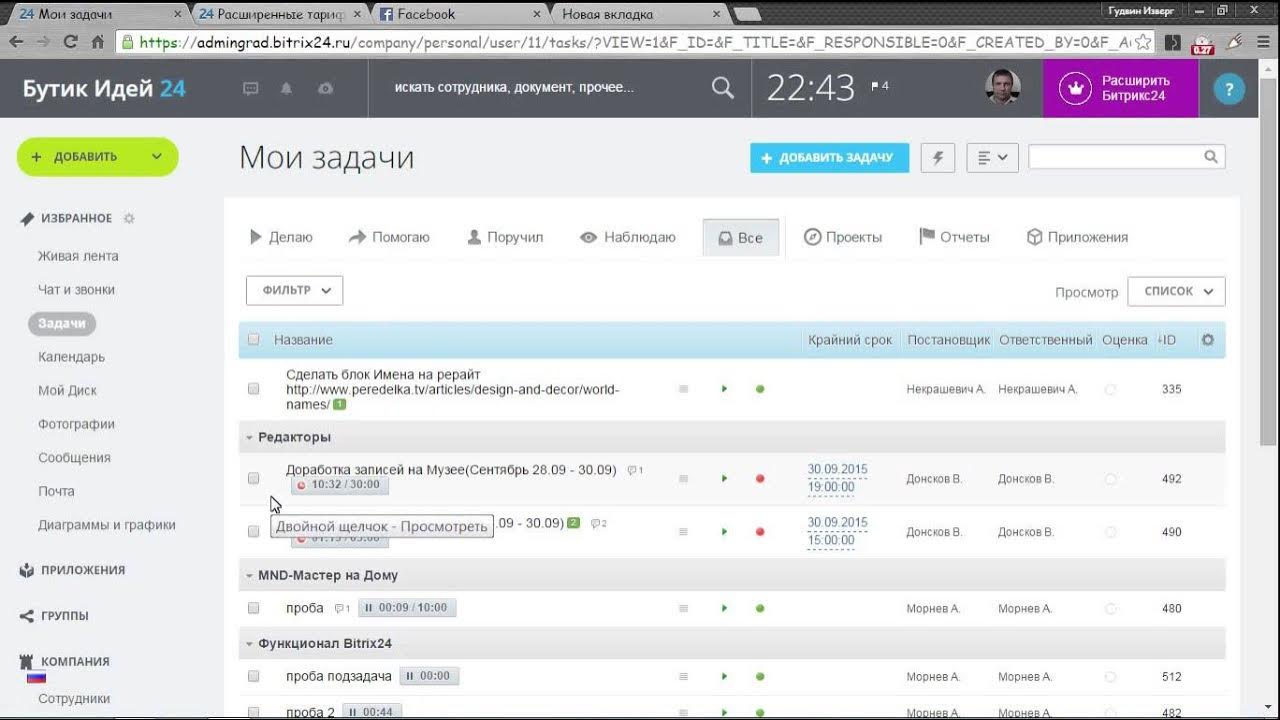Open the СПИСОК view dropdown
1280x720 pixels.
click(x=1176, y=291)
